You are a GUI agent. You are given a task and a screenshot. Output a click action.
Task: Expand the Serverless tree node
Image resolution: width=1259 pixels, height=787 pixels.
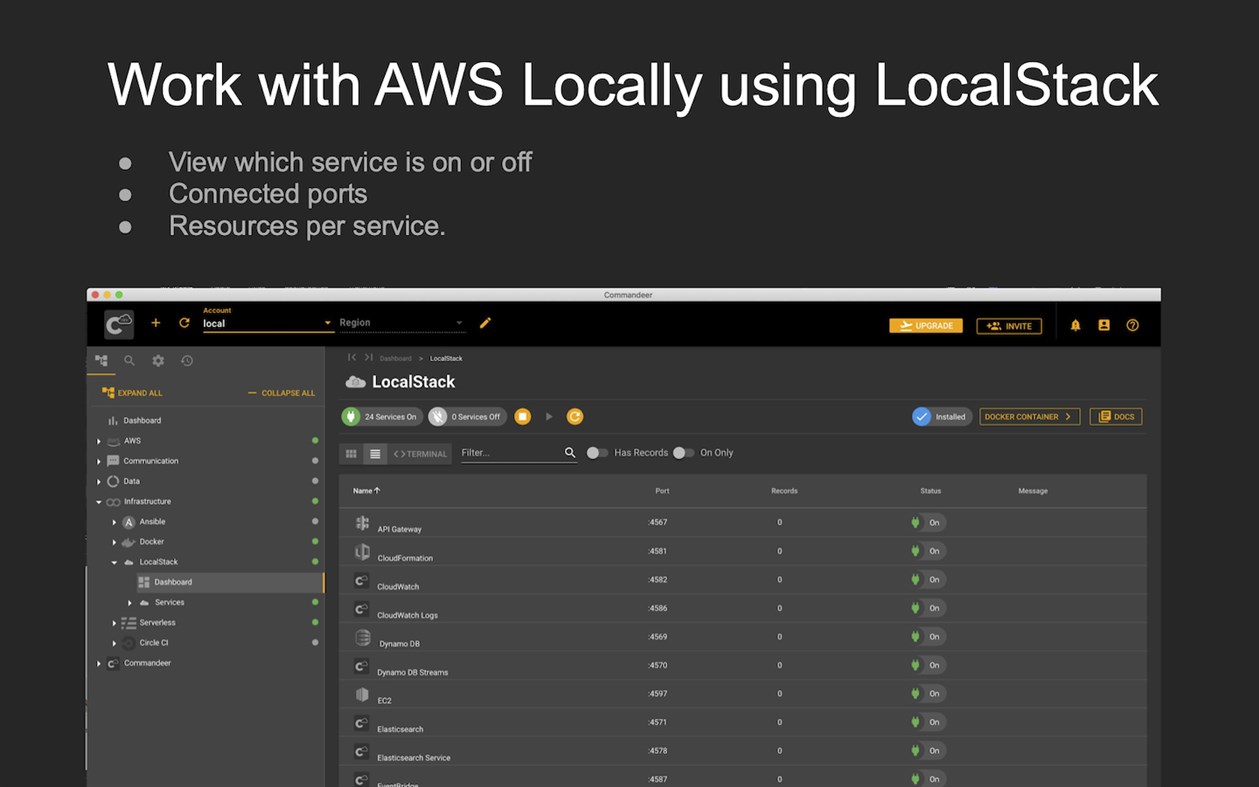(x=114, y=623)
